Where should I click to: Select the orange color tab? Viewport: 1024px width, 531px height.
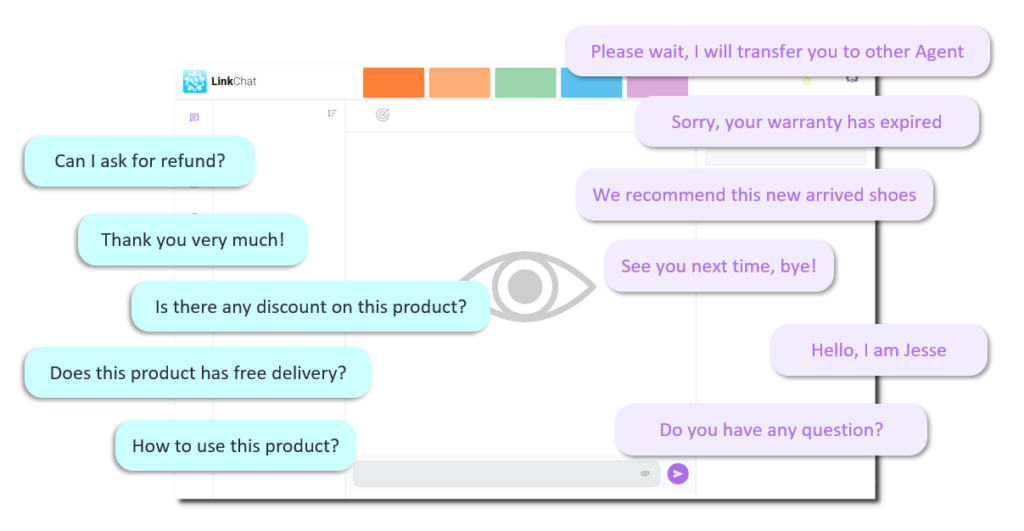coord(394,82)
